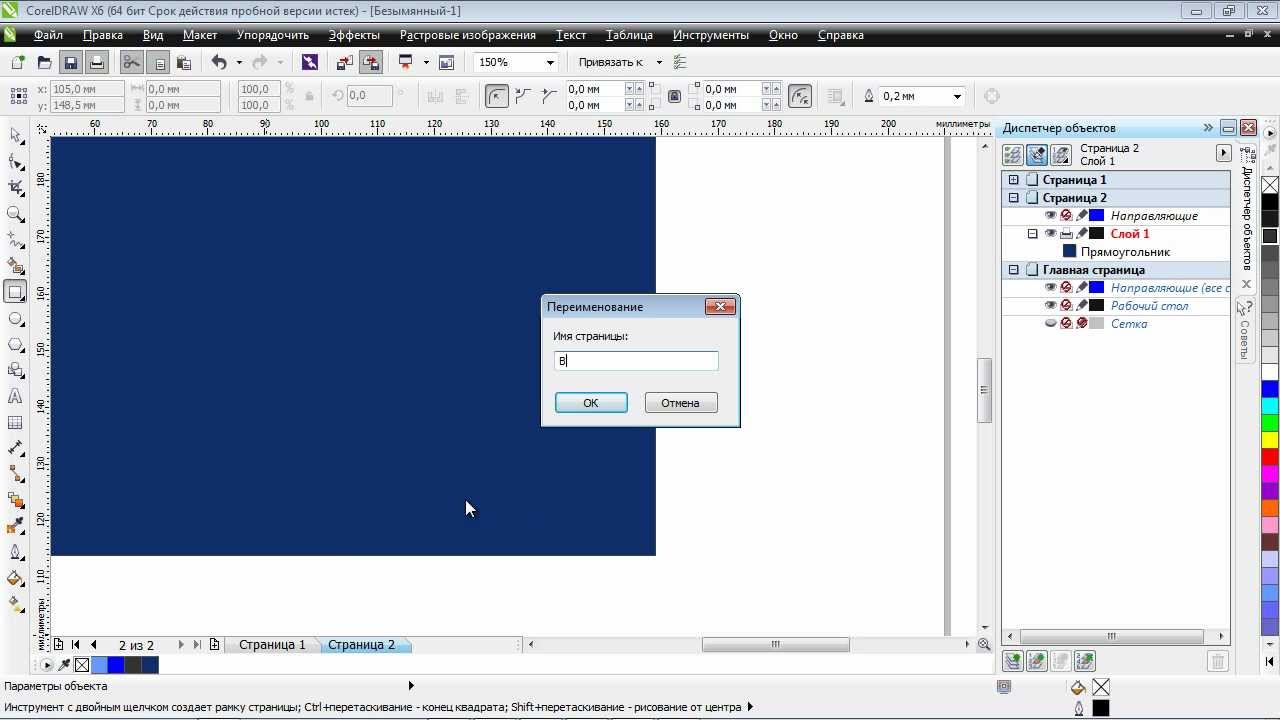Select the Zoom magnifier tool
This screenshot has height=720, width=1280.
click(x=15, y=213)
